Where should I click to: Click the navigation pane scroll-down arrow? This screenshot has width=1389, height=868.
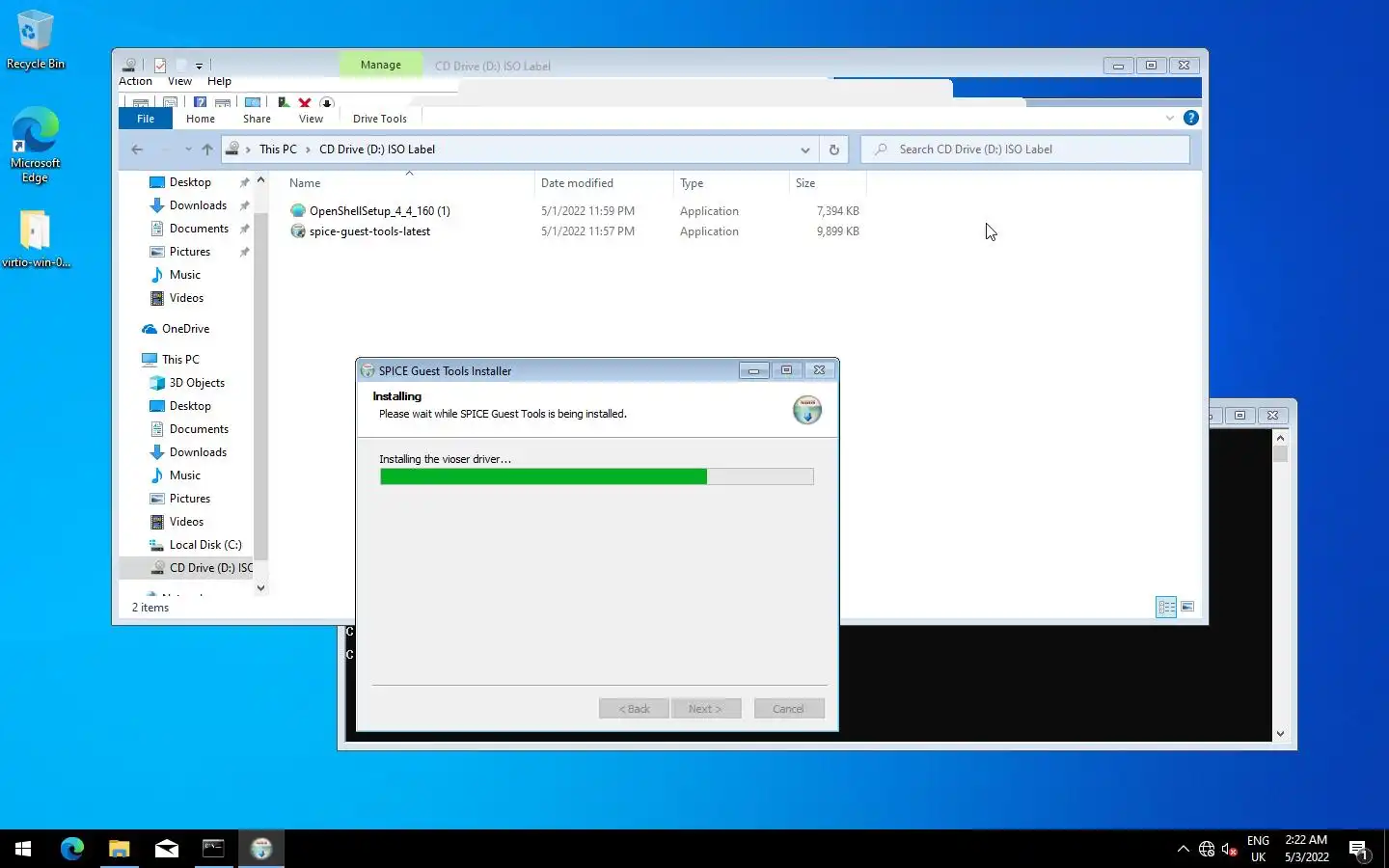coord(260,588)
